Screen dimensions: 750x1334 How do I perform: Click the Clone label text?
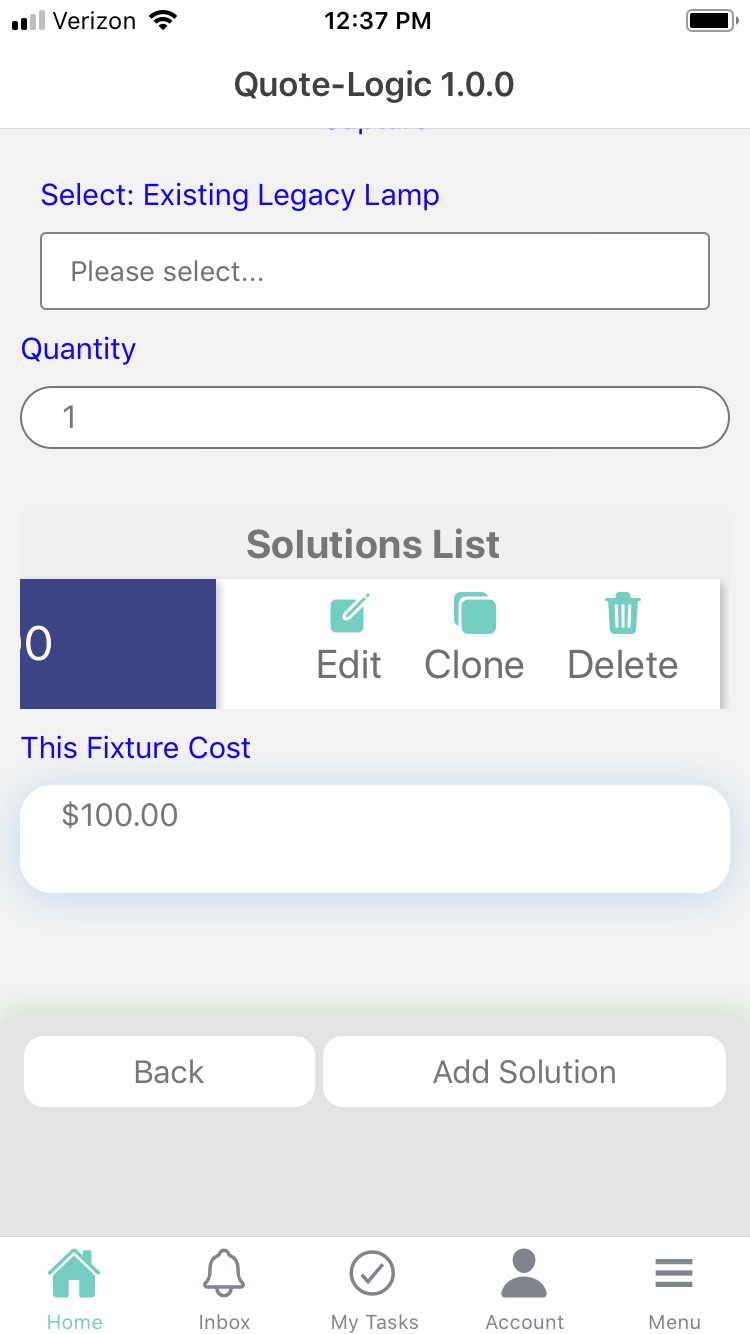pyautogui.click(x=474, y=665)
